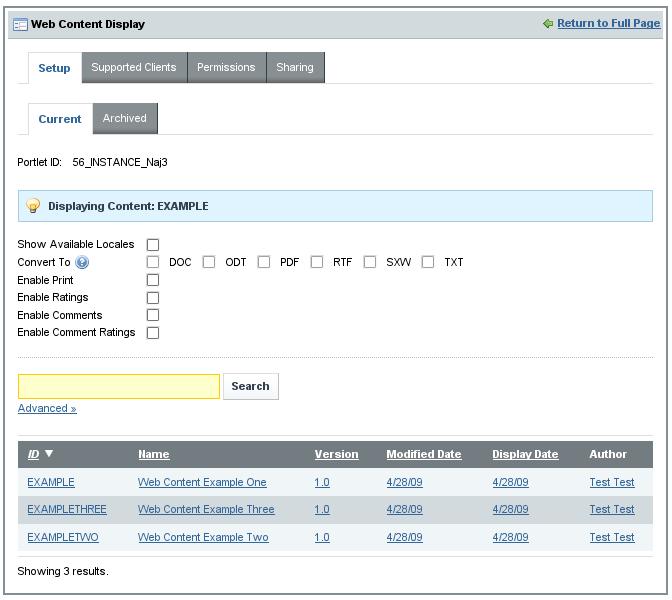
Task: Select the EXAMPLETHREE content ID link
Action: pos(67,509)
